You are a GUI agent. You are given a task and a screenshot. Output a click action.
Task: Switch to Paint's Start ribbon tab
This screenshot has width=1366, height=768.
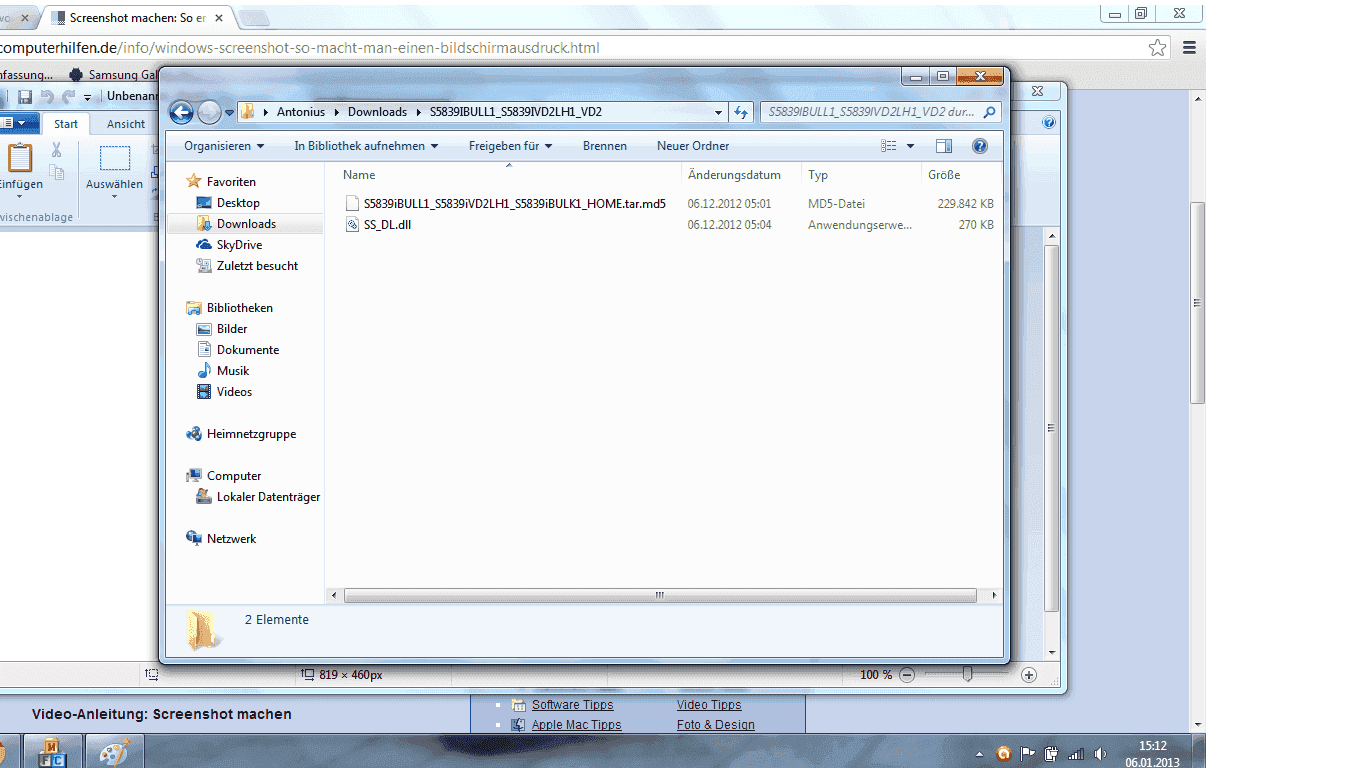pos(66,124)
